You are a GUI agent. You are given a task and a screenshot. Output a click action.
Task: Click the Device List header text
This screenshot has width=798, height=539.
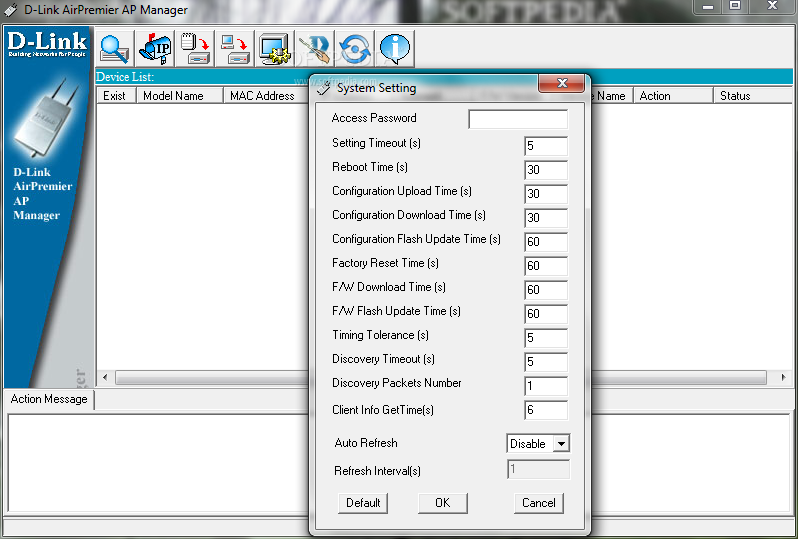pos(125,77)
